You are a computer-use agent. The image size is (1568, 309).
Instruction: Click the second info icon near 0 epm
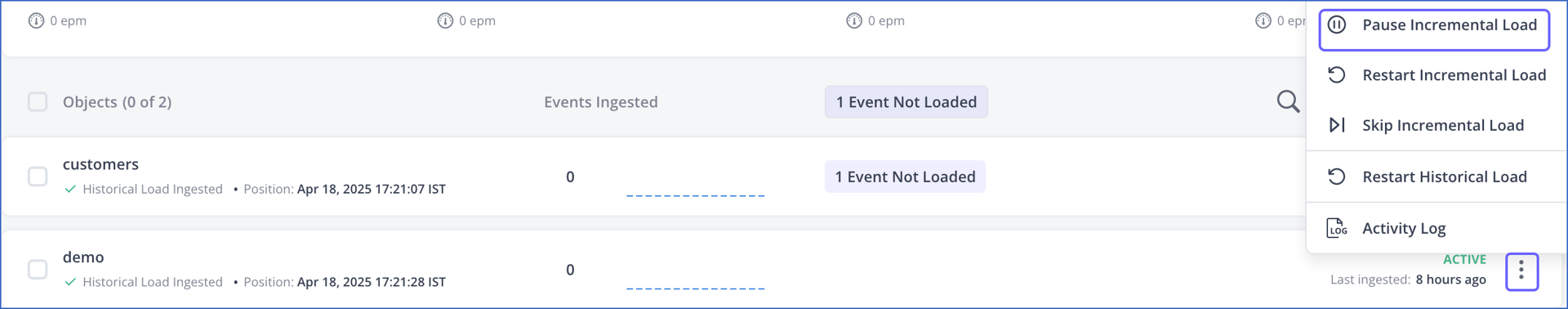(x=445, y=20)
